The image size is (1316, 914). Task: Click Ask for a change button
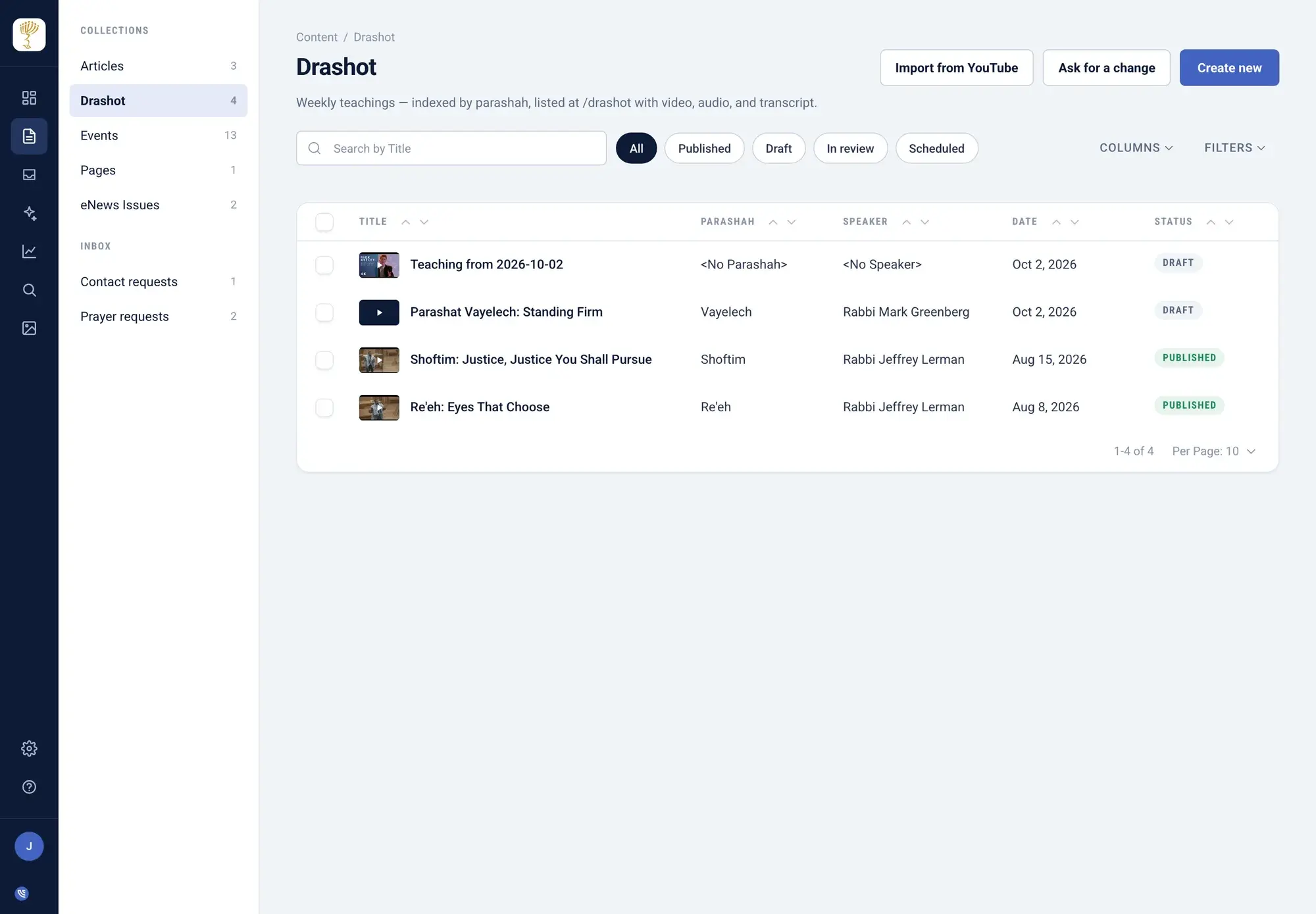[1106, 68]
